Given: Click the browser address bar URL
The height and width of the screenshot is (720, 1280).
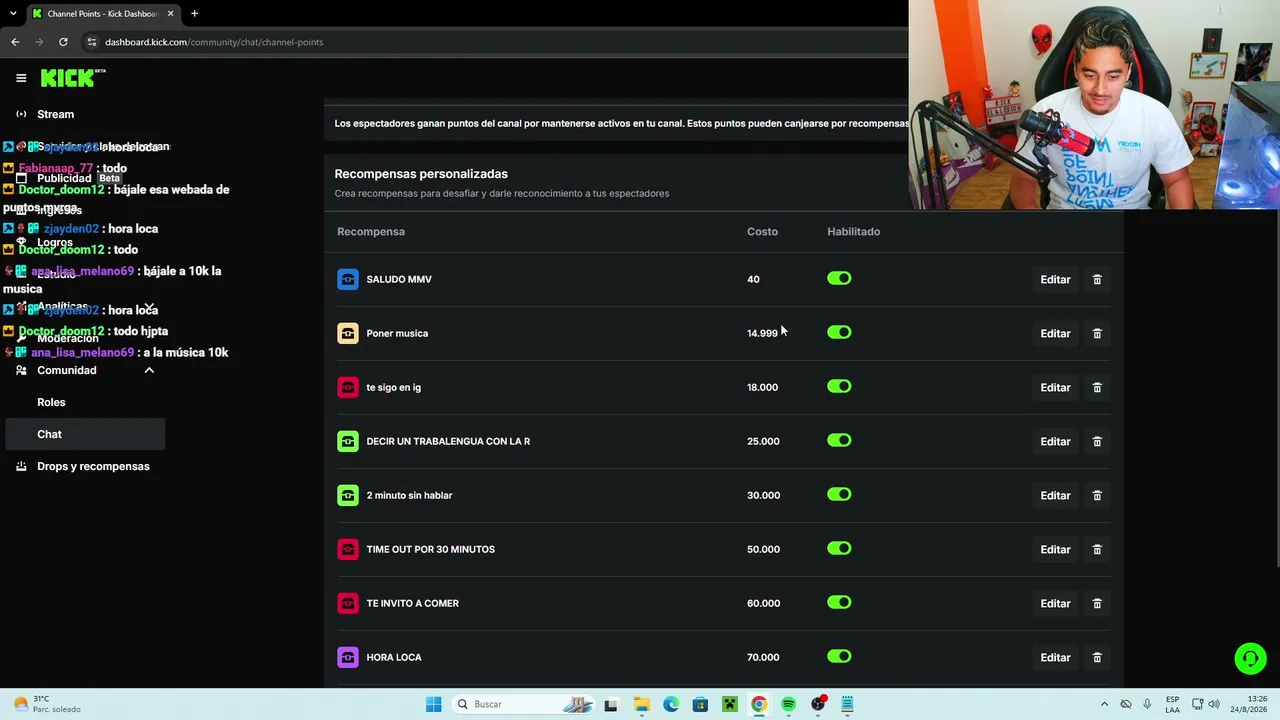Looking at the screenshot, I should (x=214, y=42).
